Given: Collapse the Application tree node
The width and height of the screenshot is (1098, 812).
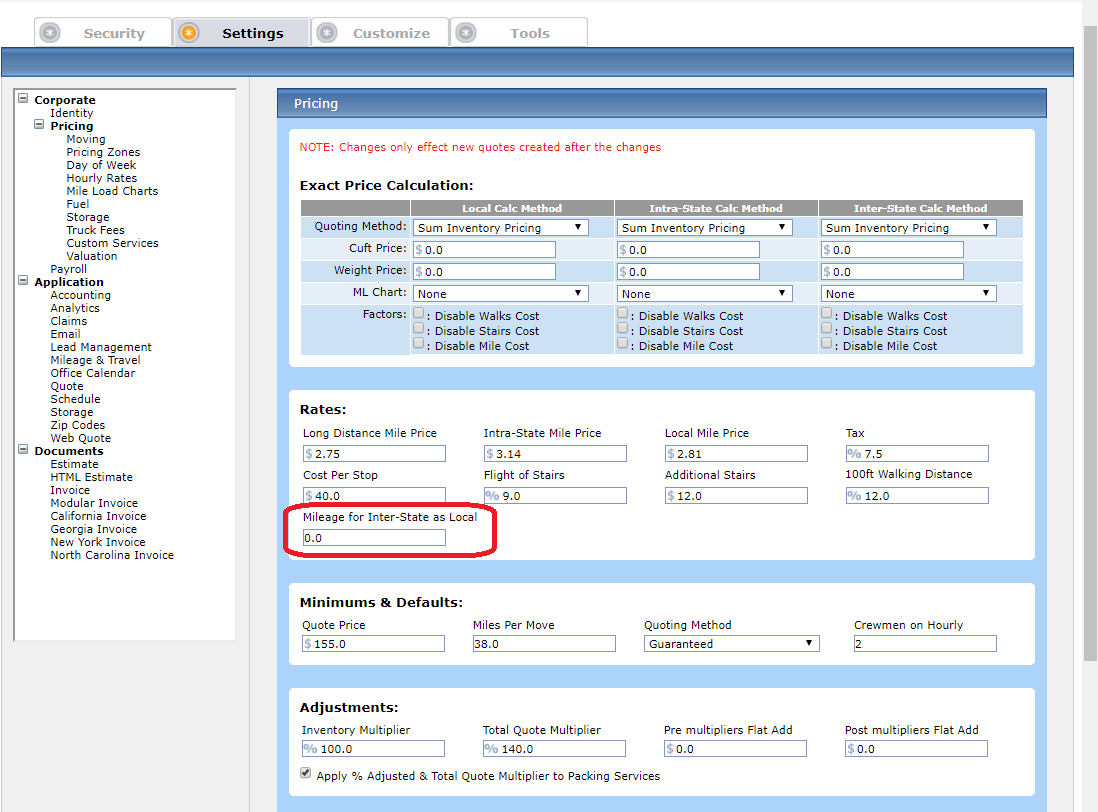Looking at the screenshot, I should tap(23, 281).
